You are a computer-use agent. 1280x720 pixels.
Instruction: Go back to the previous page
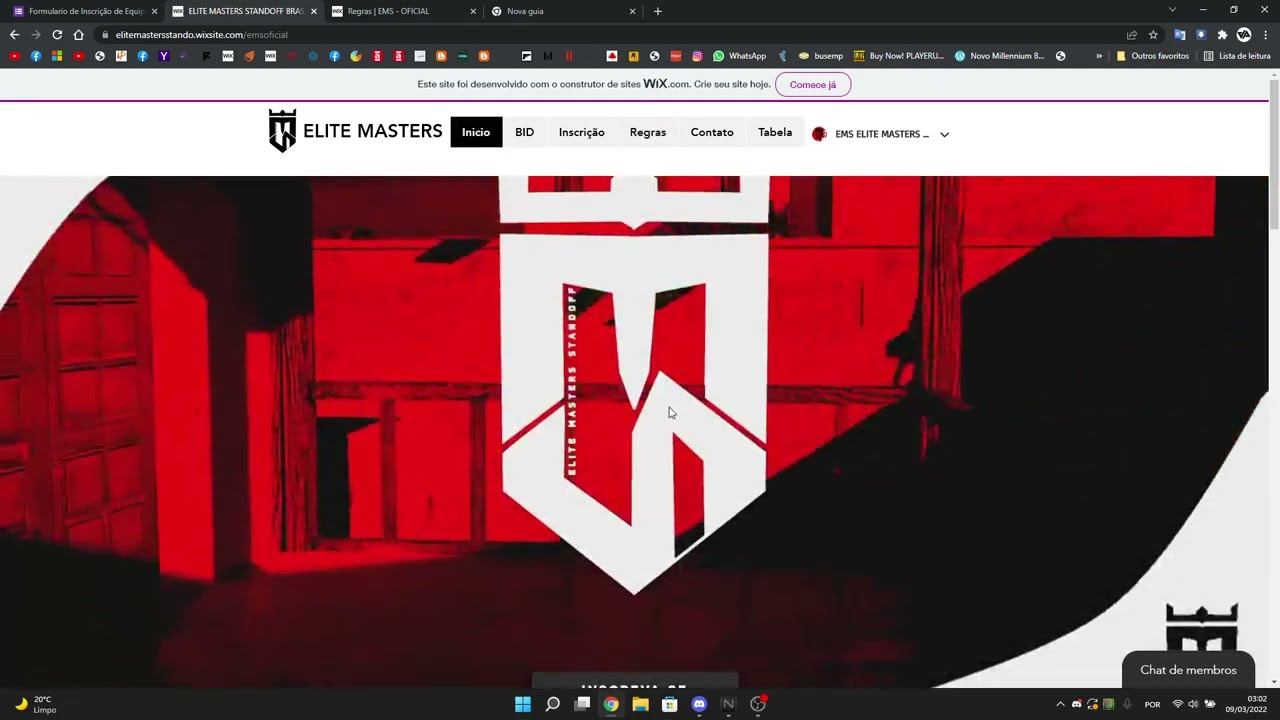14,35
